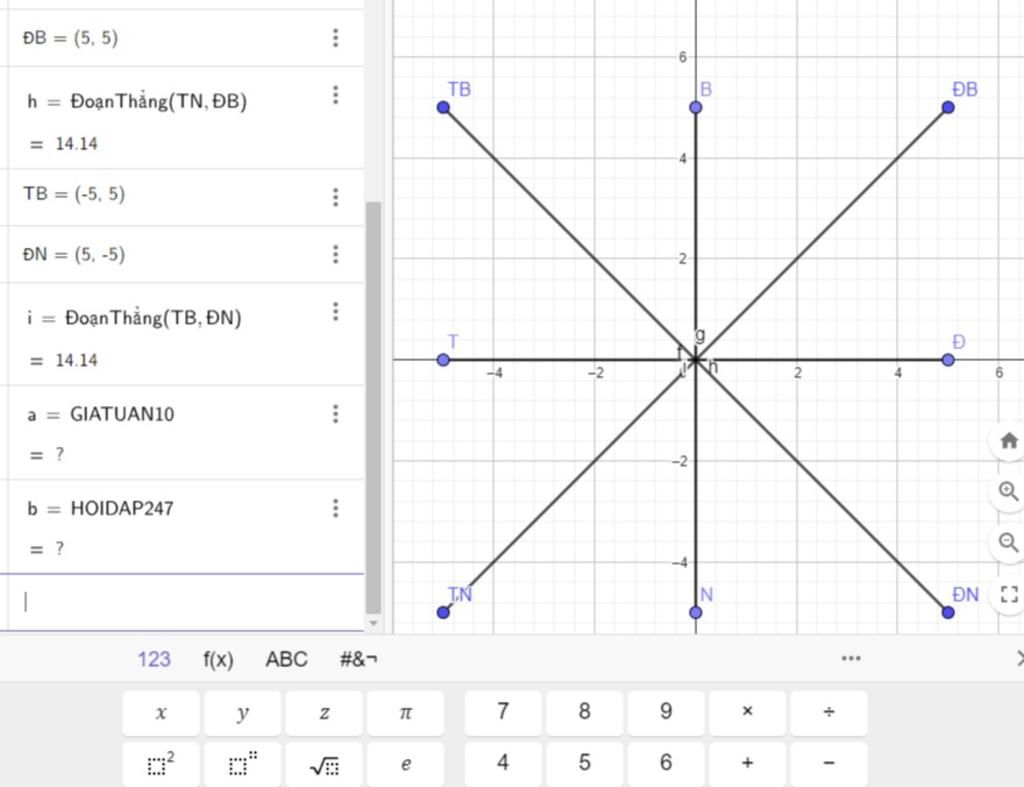Viewport: 1024px width, 787px height.
Task: Switch to ABC keyboard tab
Action: point(286,659)
